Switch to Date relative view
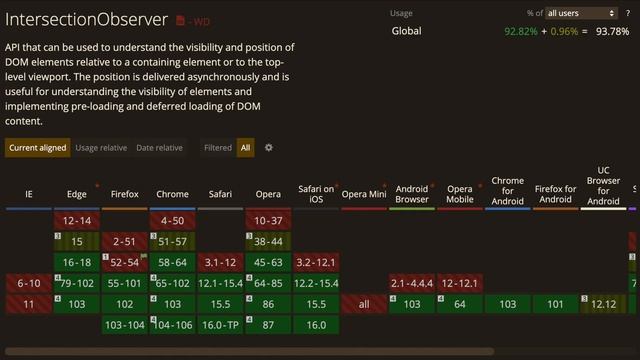The width and height of the screenshot is (640, 360). tap(160, 148)
